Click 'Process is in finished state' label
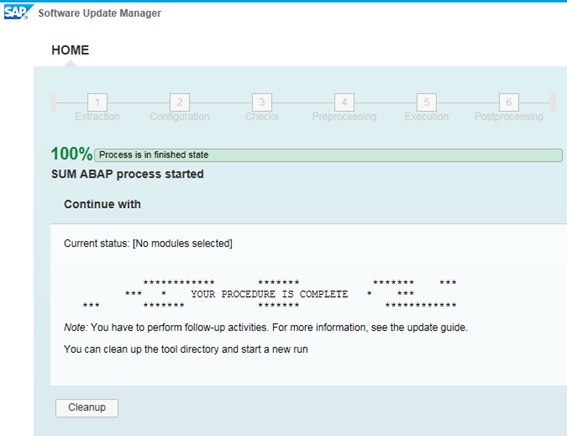This screenshot has width=567, height=436. pos(154,155)
